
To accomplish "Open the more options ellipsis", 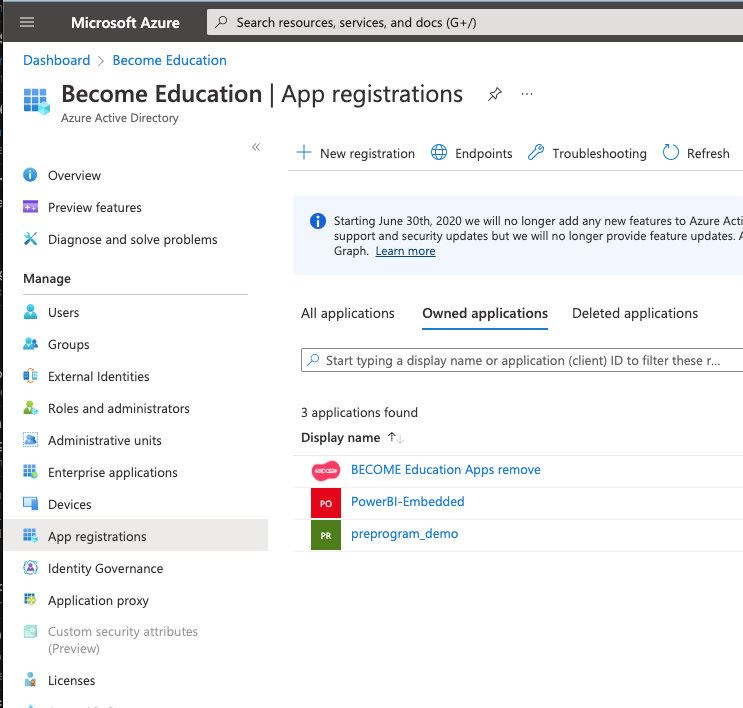I will coord(526,94).
